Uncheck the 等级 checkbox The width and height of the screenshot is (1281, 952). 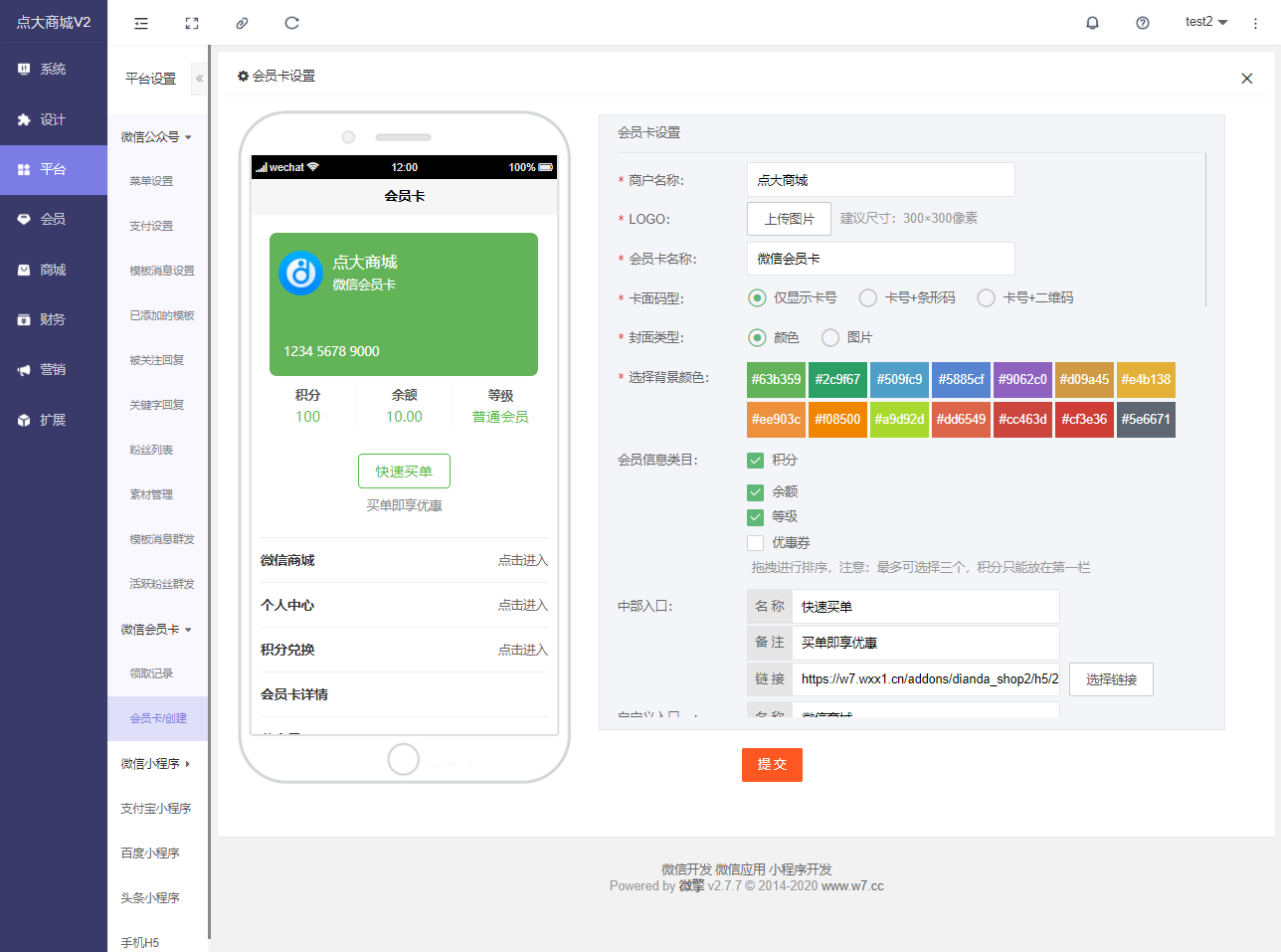755,516
